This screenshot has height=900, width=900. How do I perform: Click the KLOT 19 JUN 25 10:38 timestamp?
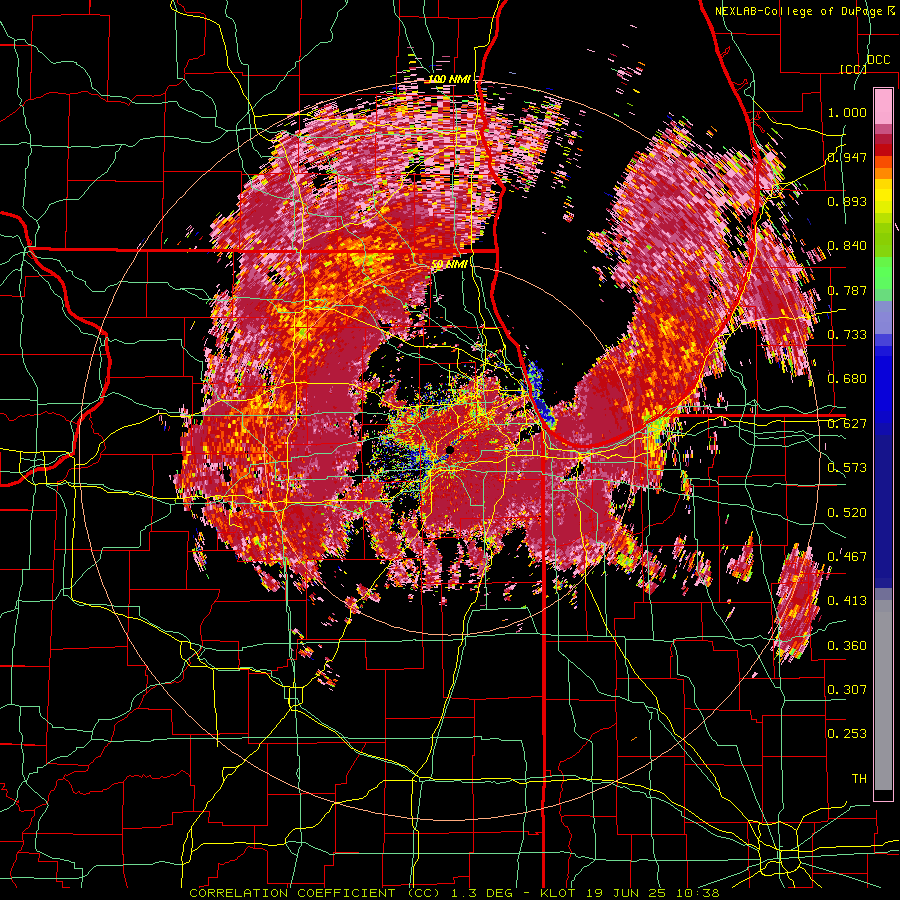[x=630, y=893]
